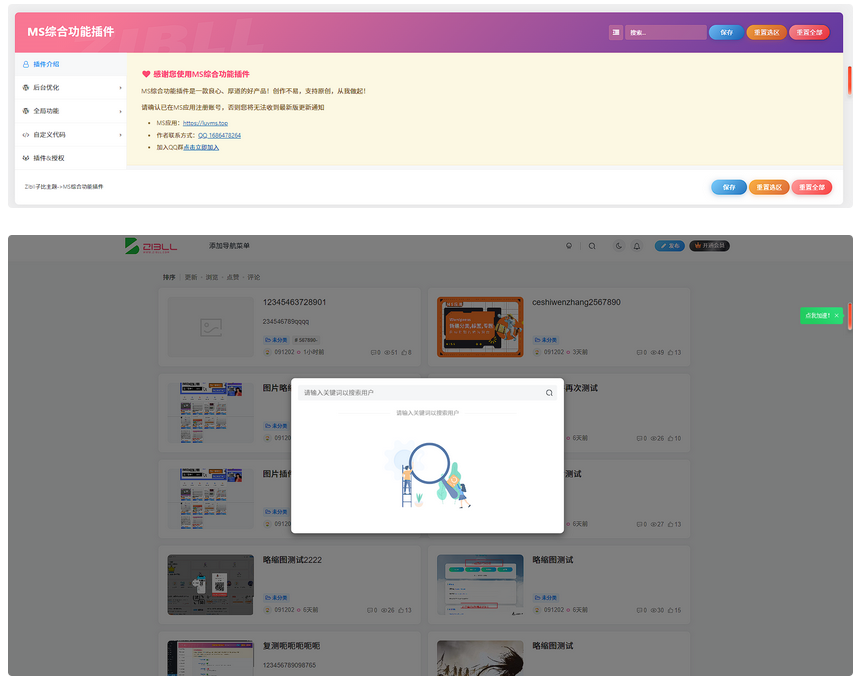Click the search icon inside the user search popup
Viewport: 861px width, 683px height.
tap(549, 393)
